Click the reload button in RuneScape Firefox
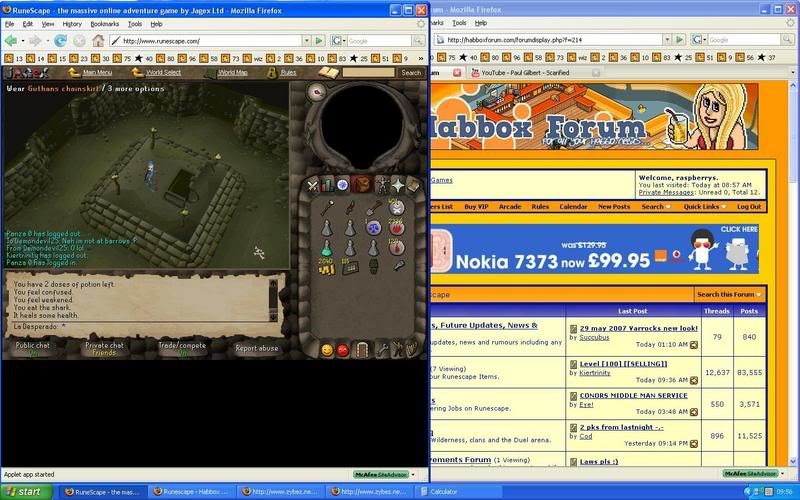Screen dimensions: 800x500 pos(61,41)
